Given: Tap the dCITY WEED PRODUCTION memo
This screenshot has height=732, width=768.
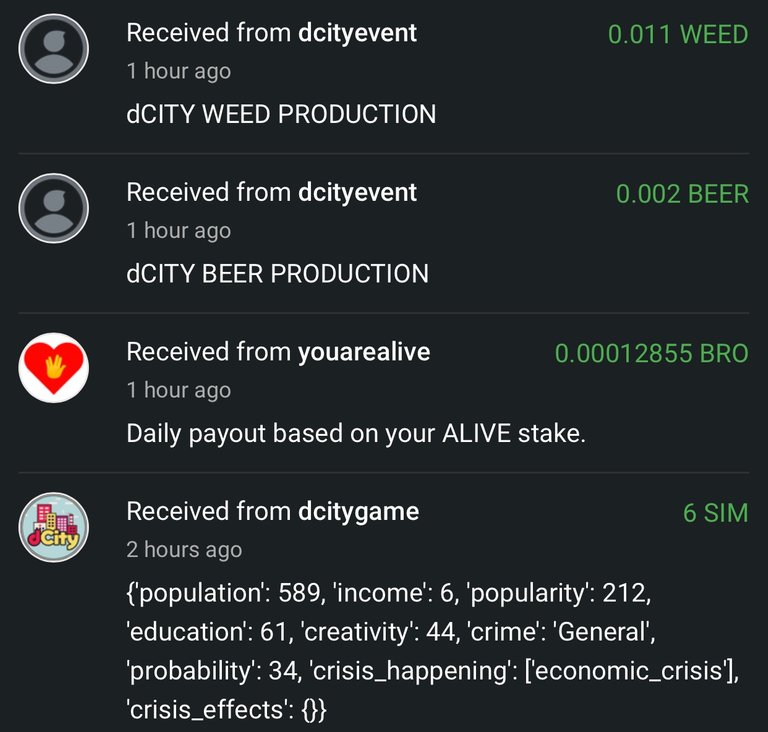Looking at the screenshot, I should [x=281, y=114].
